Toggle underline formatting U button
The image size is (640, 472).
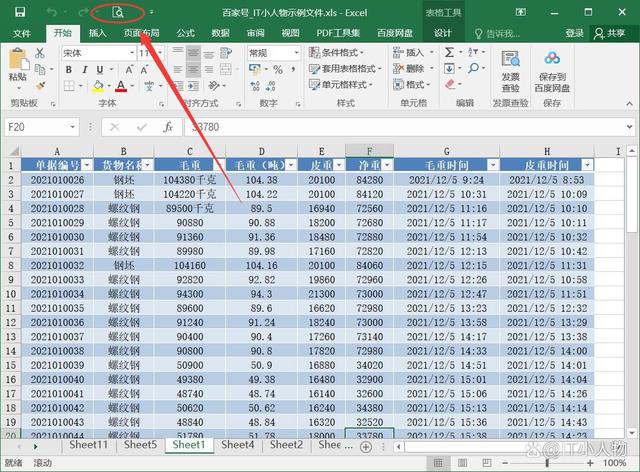(x=102, y=69)
